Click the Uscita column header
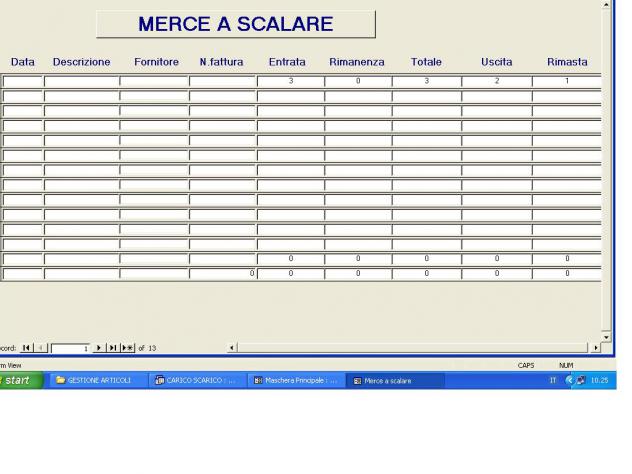This screenshot has height=474, width=632. 497,62
